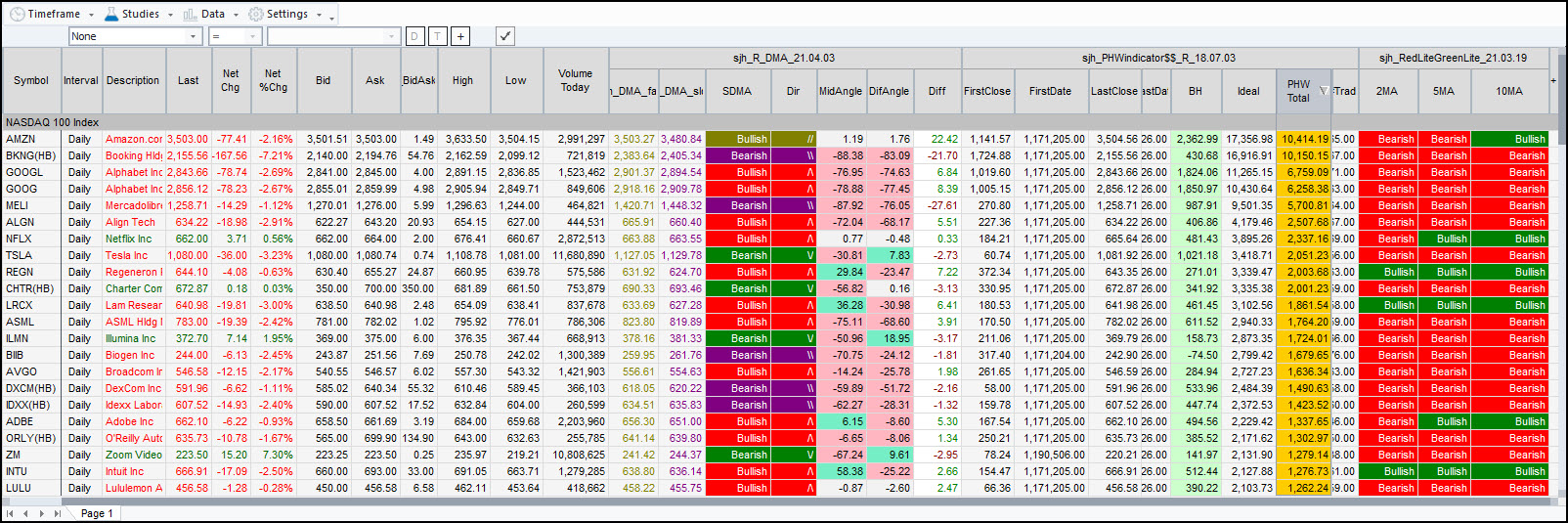
Task: Go to the first page arrow
Action: (x=11, y=513)
